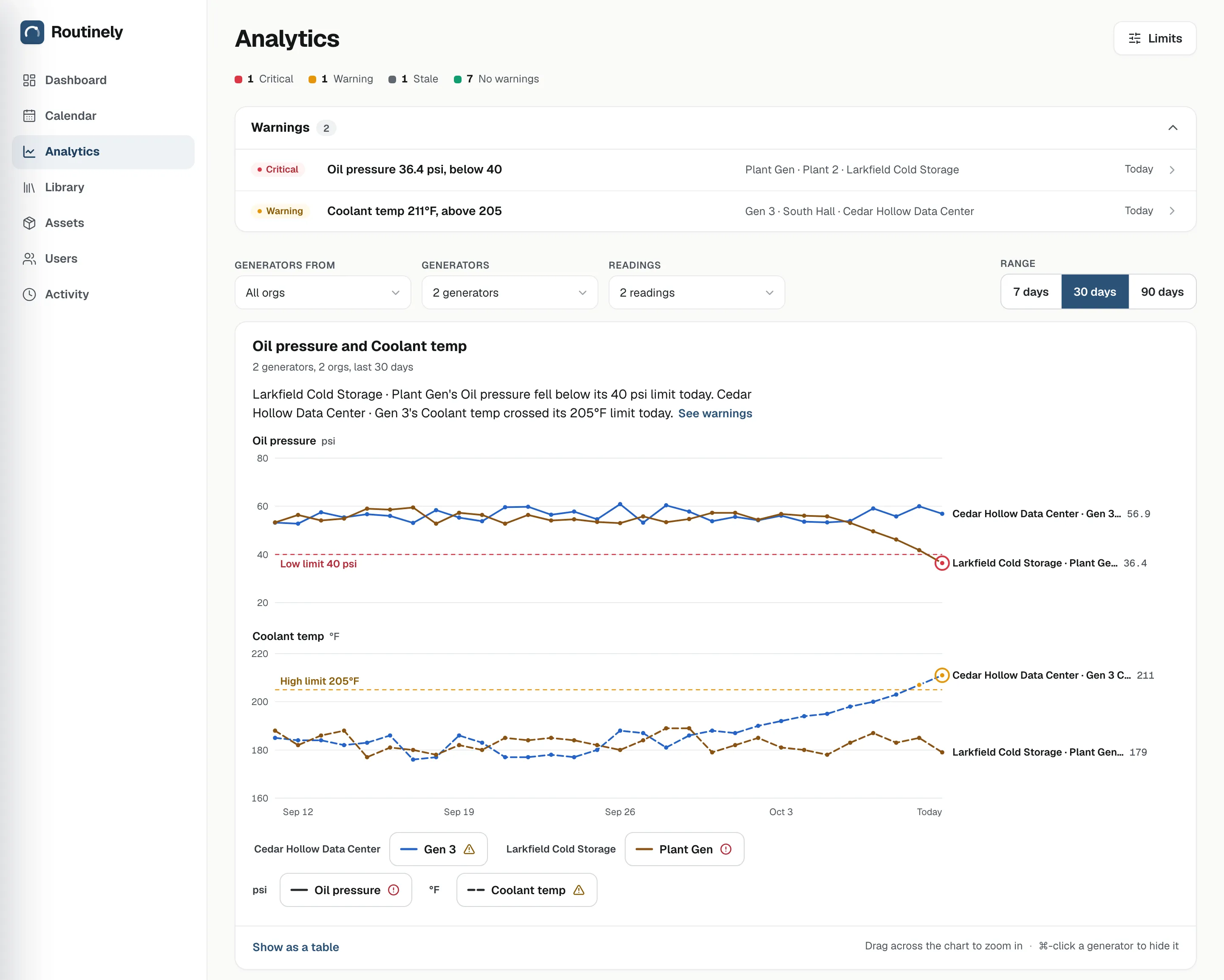Image resolution: width=1224 pixels, height=980 pixels.
Task: Select the 90 days range option
Action: tap(1162, 292)
